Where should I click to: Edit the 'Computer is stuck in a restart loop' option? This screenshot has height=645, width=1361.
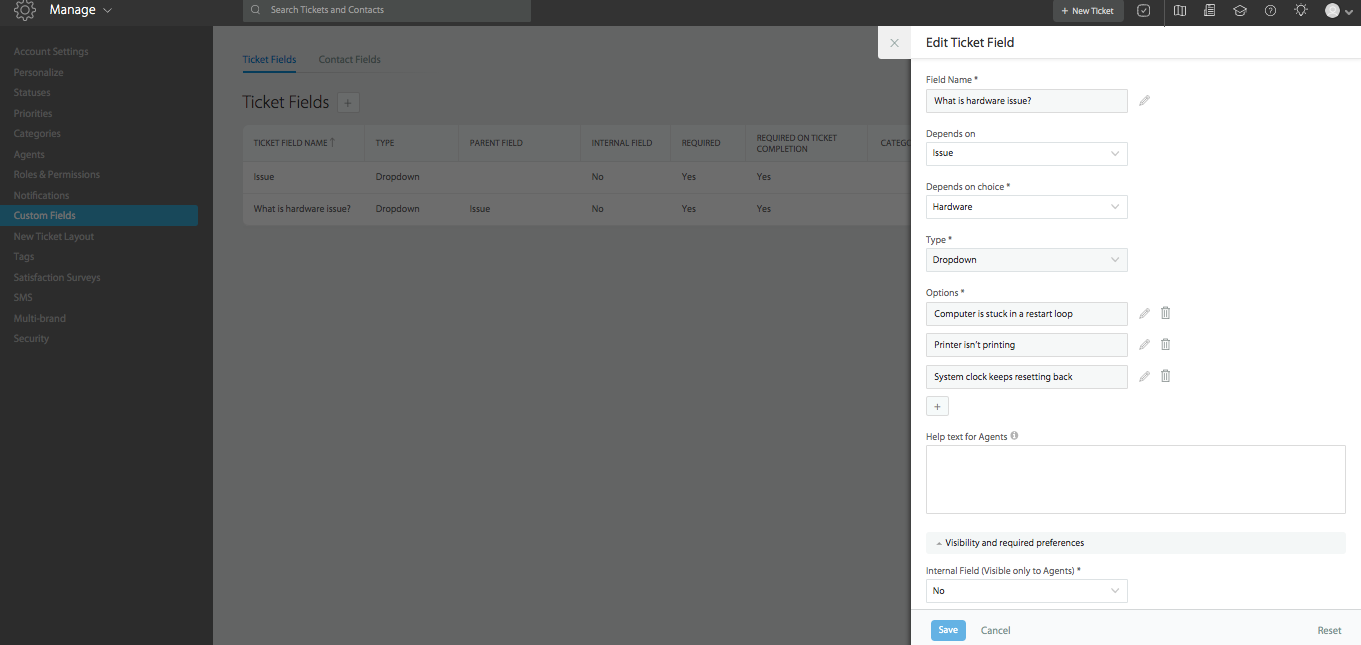coord(1145,314)
